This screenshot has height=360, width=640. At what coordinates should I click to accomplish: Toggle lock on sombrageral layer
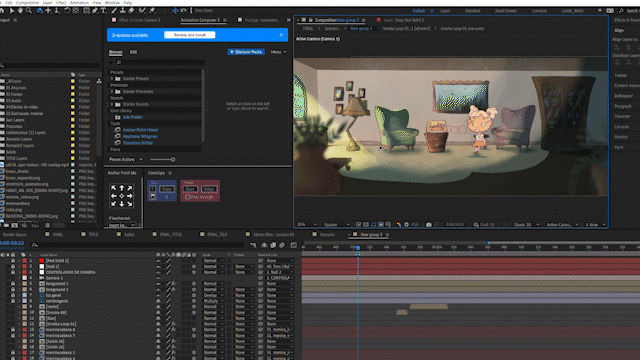click(13, 301)
